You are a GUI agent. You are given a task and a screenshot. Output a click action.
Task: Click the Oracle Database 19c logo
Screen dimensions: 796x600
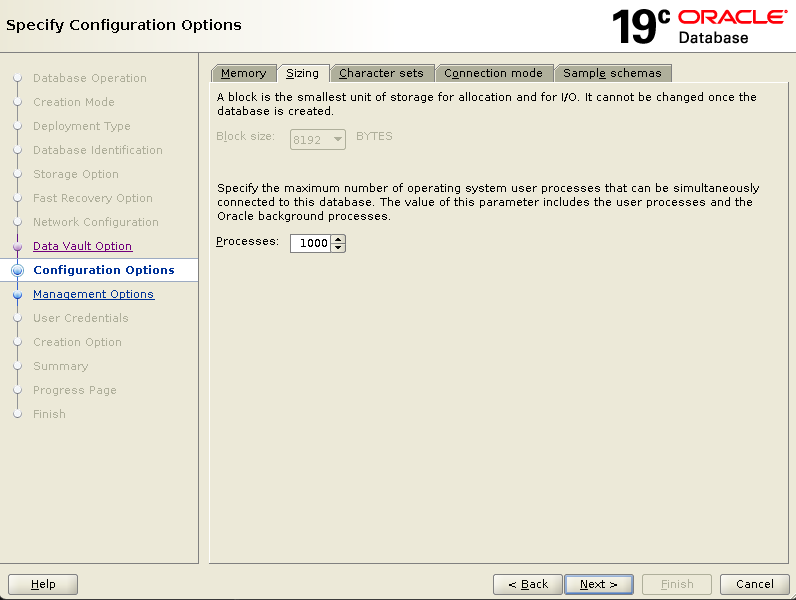(700, 26)
